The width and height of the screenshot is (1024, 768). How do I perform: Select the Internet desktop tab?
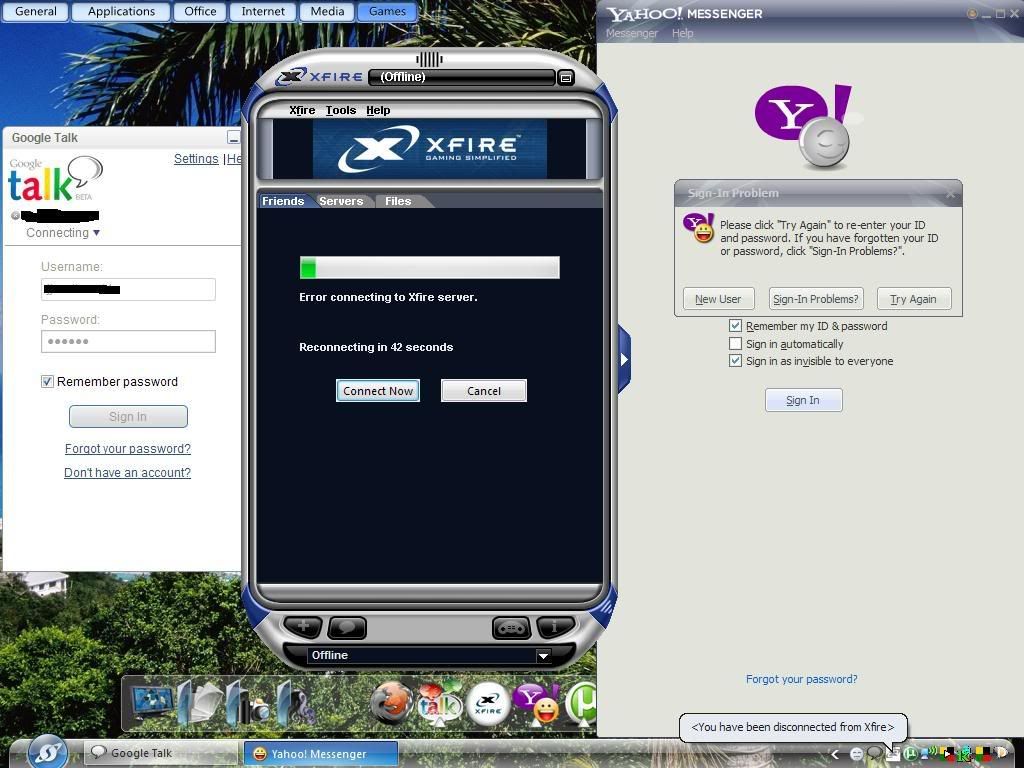263,12
